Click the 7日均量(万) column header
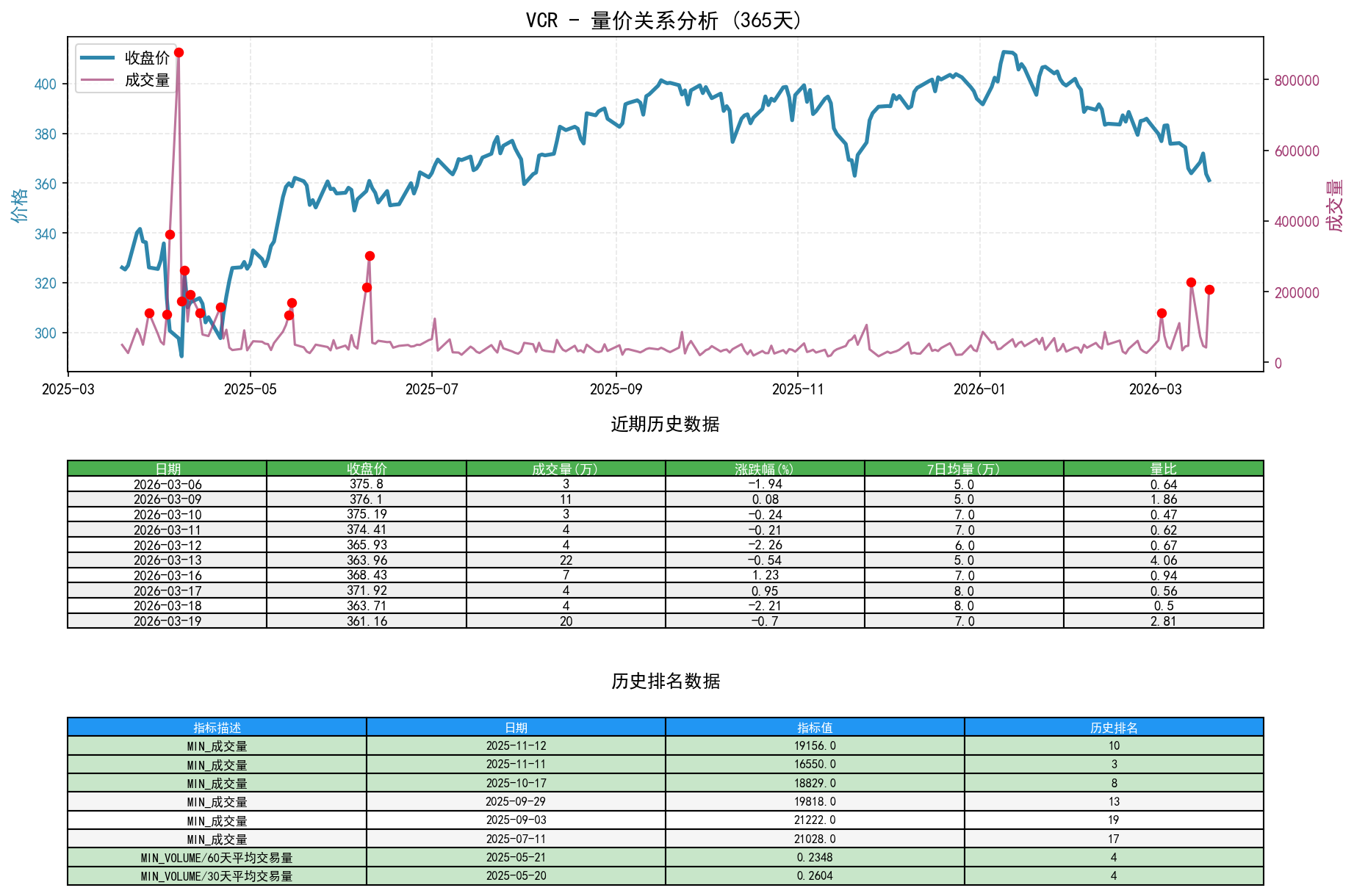 click(964, 466)
